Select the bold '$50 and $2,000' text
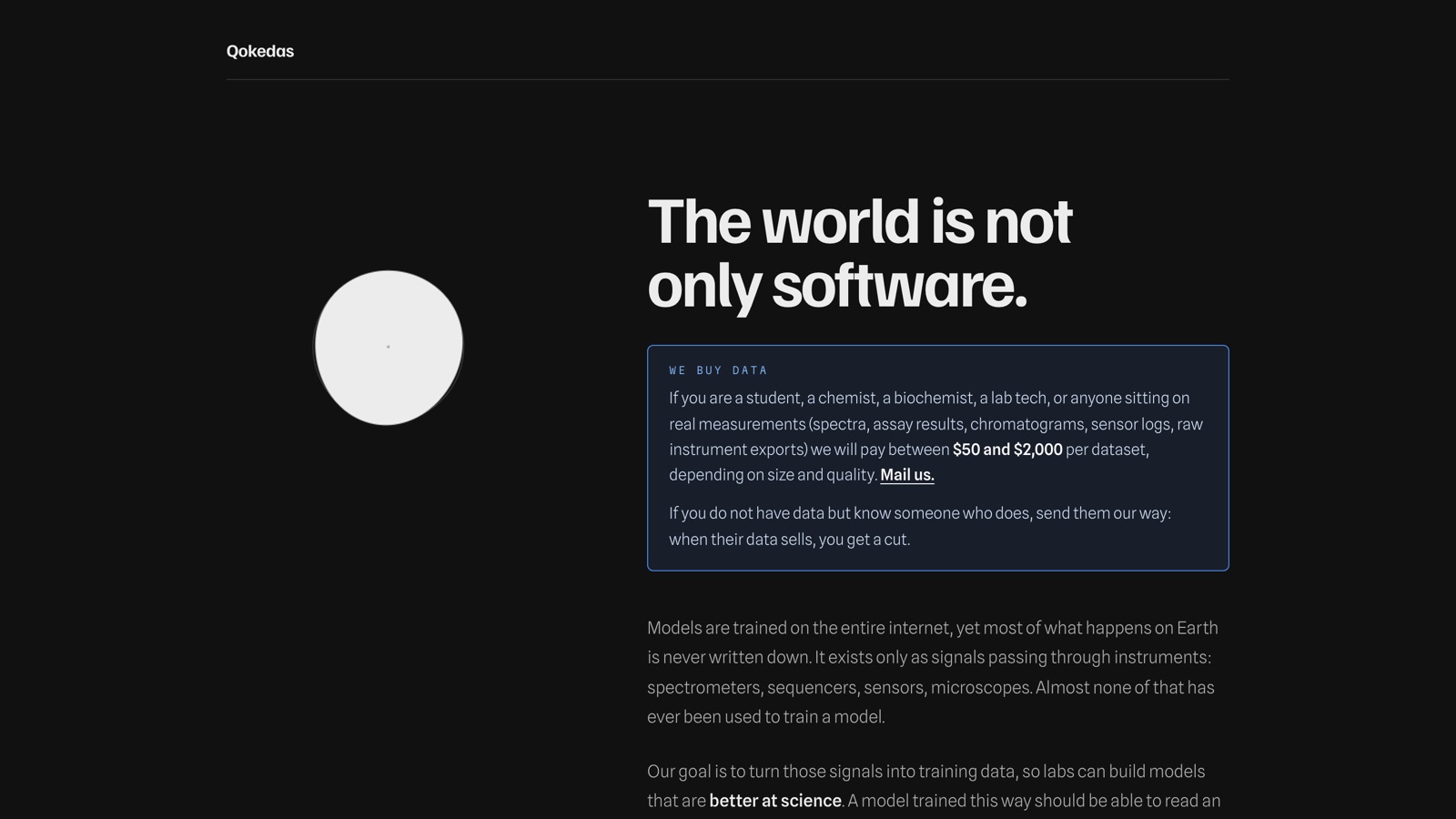This screenshot has width=1456, height=819. 1007,450
